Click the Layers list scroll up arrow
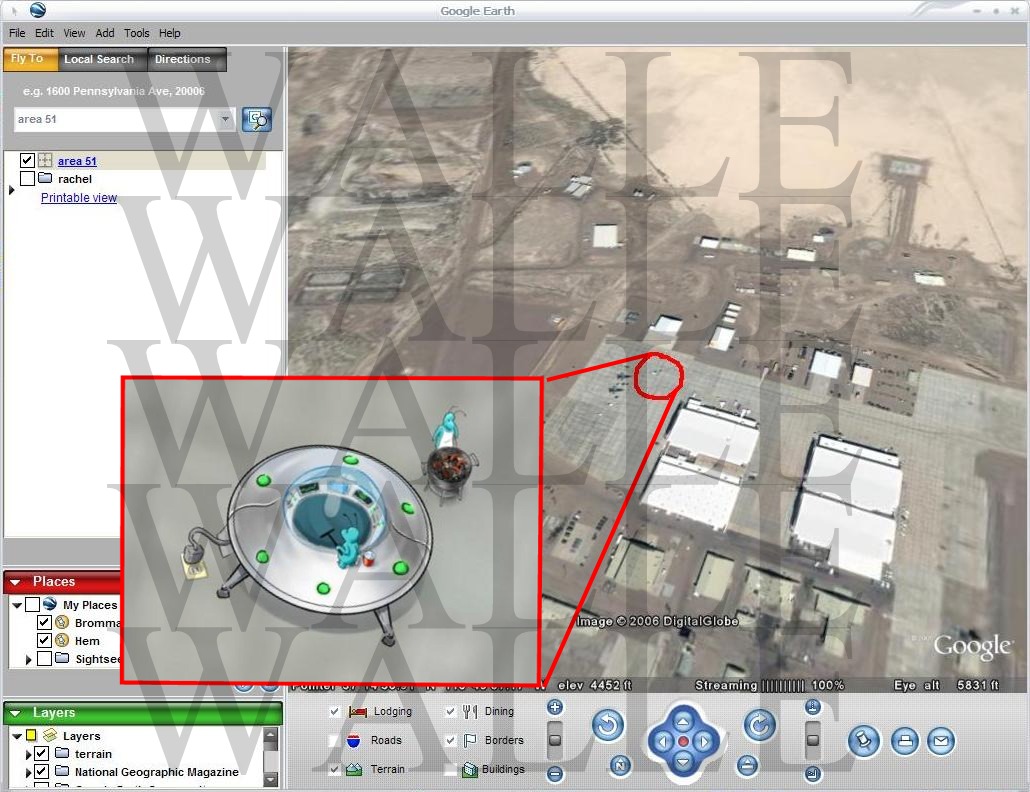 click(x=270, y=734)
